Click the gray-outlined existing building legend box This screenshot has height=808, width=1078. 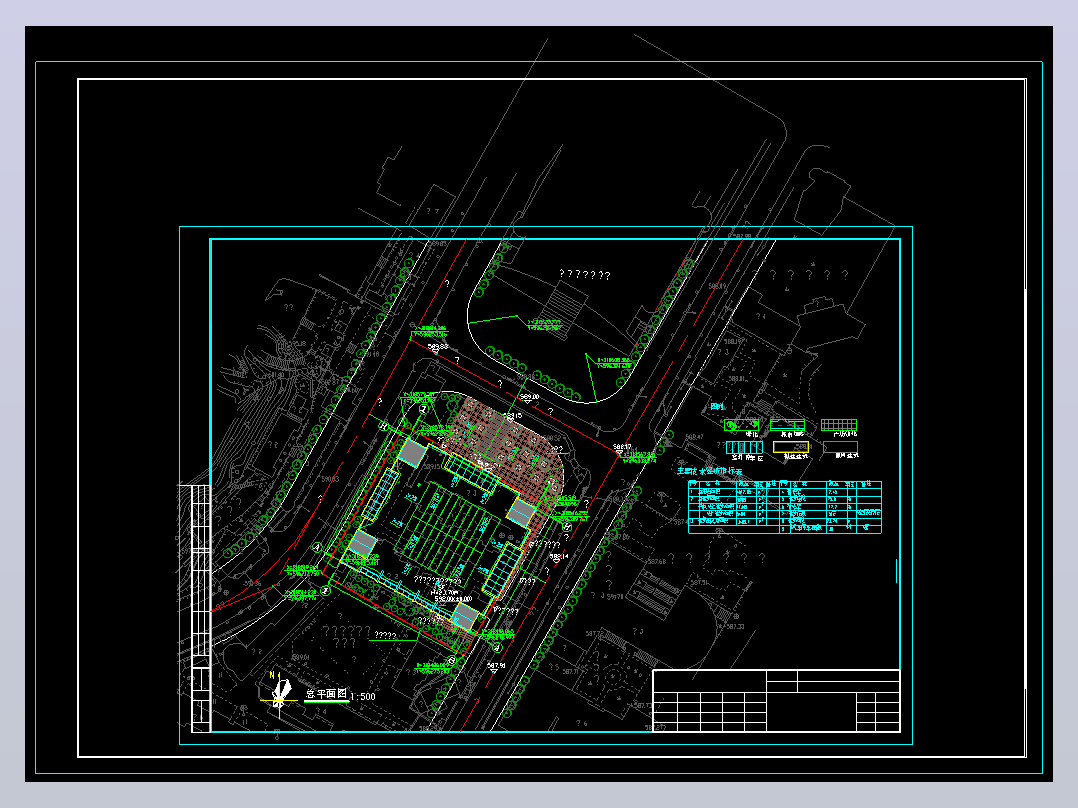[840, 447]
